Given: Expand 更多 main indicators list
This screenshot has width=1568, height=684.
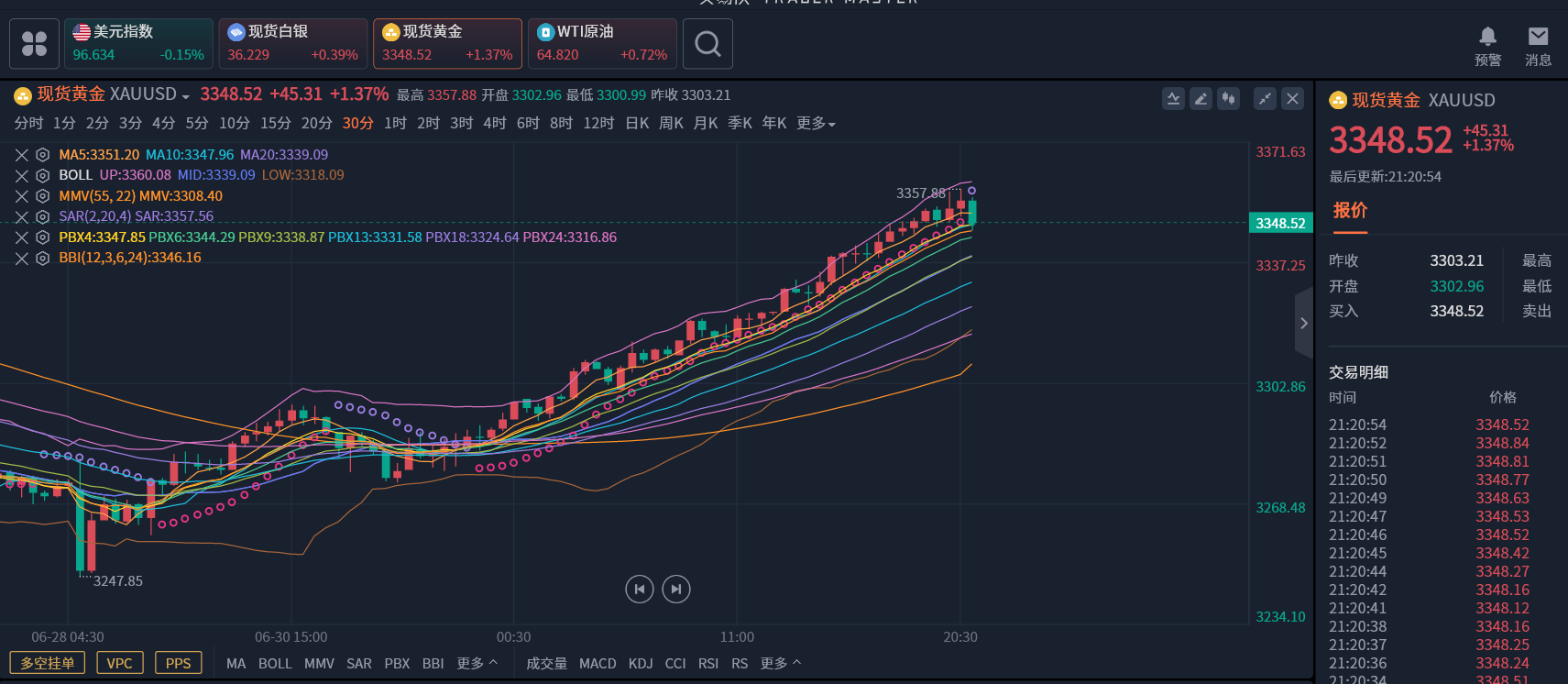Looking at the screenshot, I should 477,663.
